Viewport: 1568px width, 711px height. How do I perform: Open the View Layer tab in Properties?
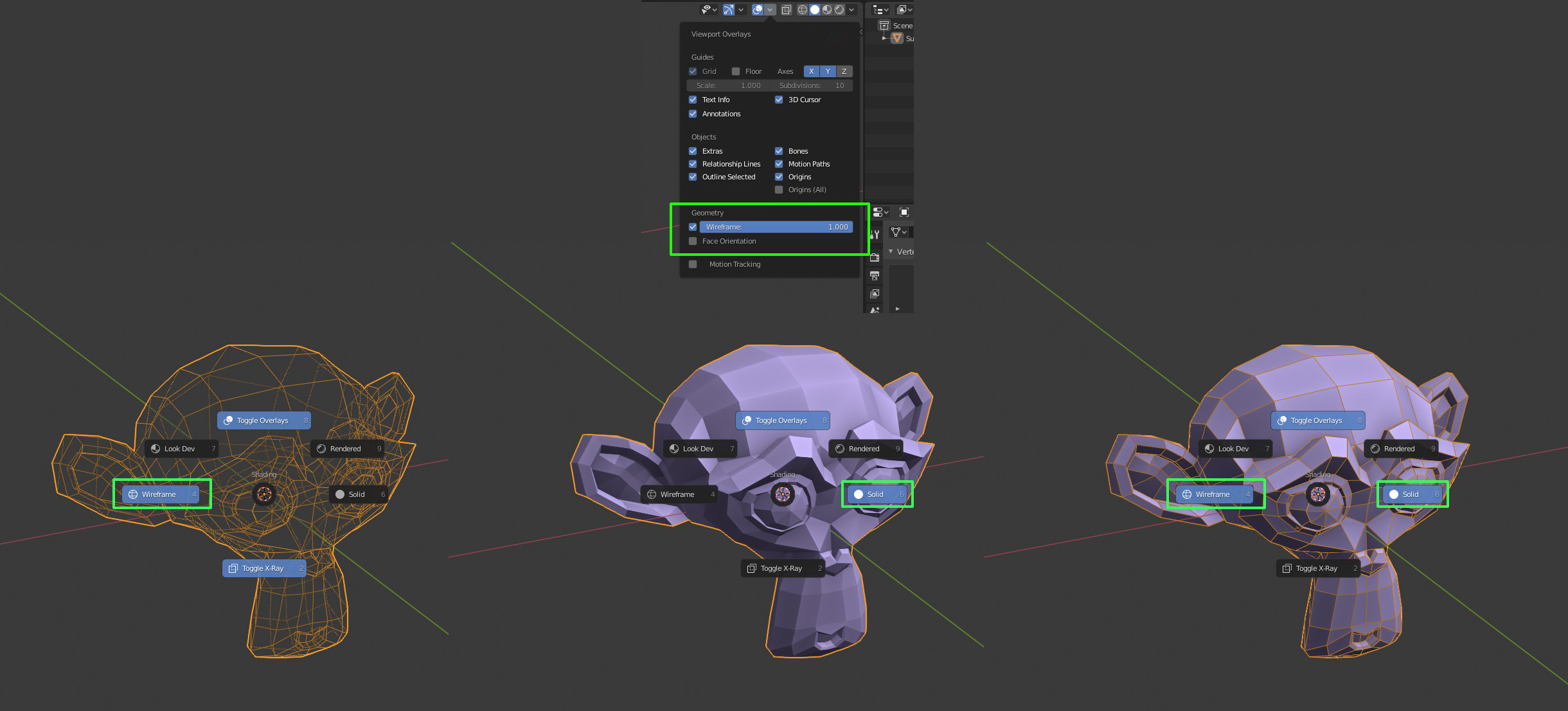[x=875, y=294]
